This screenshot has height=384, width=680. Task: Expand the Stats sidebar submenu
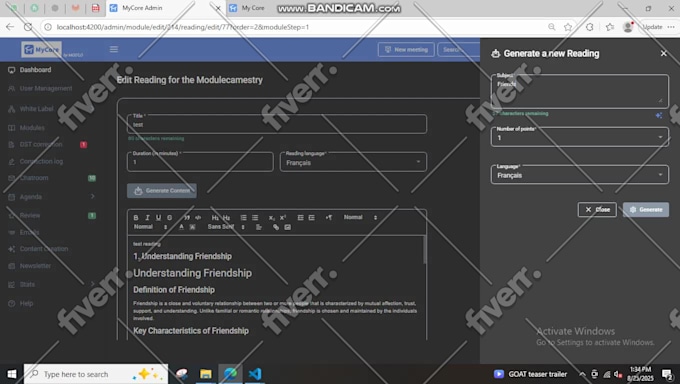click(92, 284)
